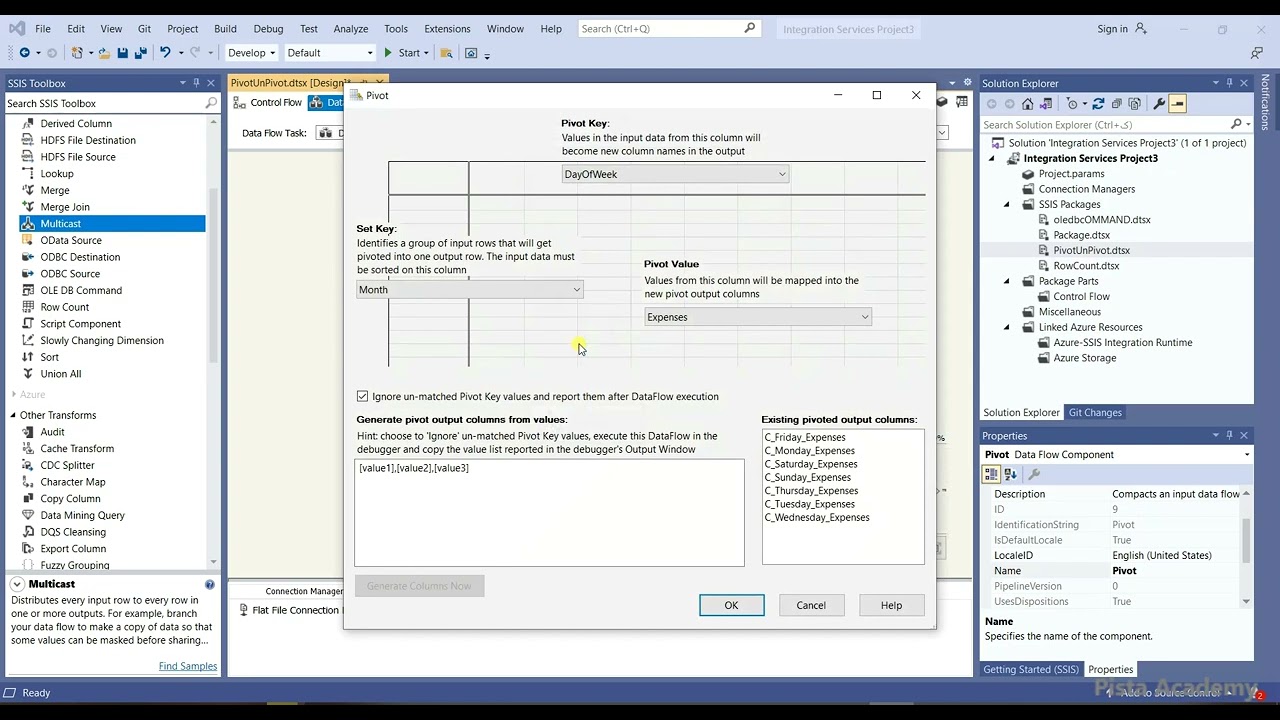Switch to Getting Started (SSIS) tab
1280x720 pixels.
point(1030,670)
